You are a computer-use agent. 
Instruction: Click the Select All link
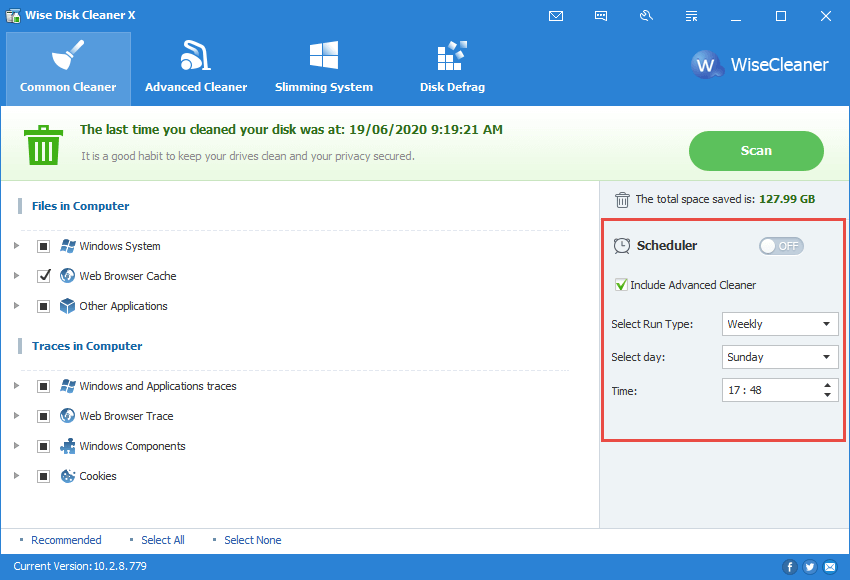pos(163,540)
